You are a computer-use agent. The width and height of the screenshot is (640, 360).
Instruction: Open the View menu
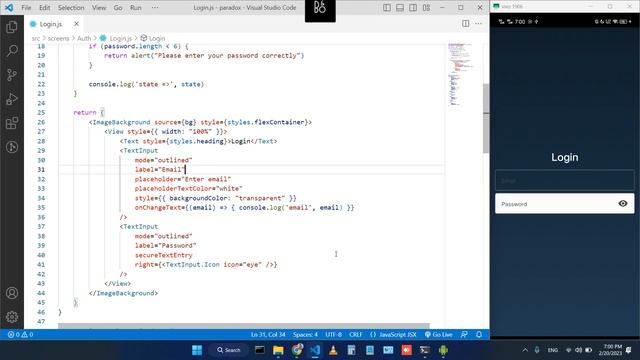[x=99, y=7]
